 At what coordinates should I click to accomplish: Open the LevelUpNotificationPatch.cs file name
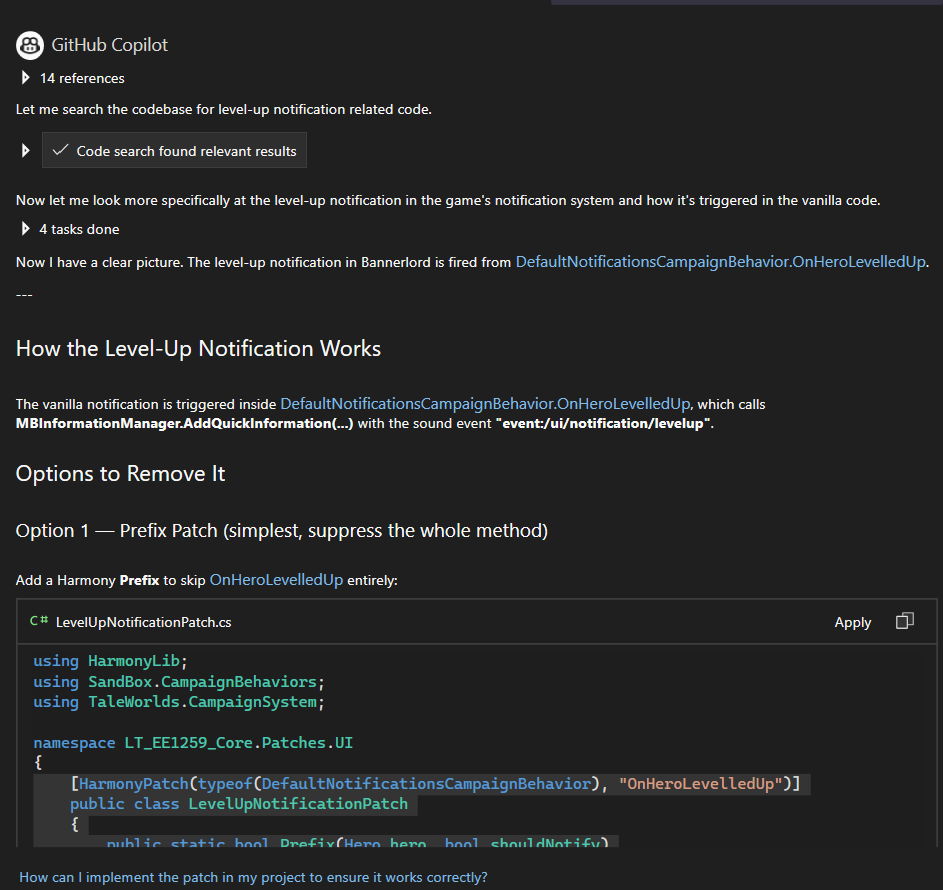143,622
